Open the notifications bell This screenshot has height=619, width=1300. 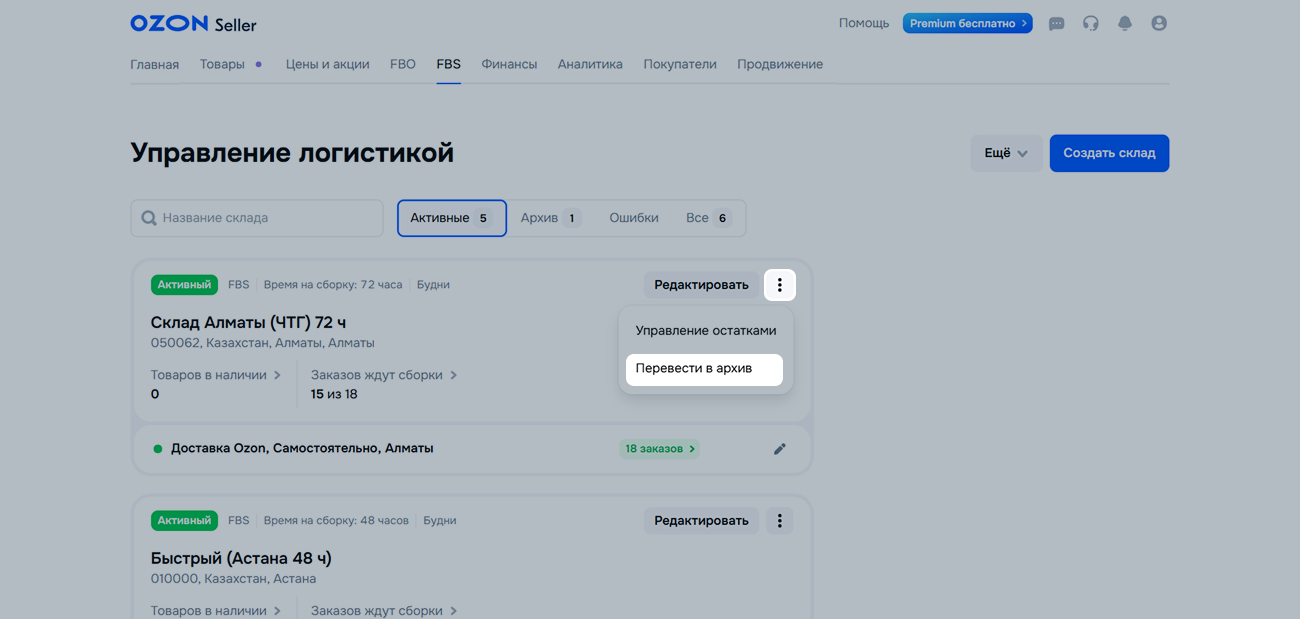coord(1124,24)
